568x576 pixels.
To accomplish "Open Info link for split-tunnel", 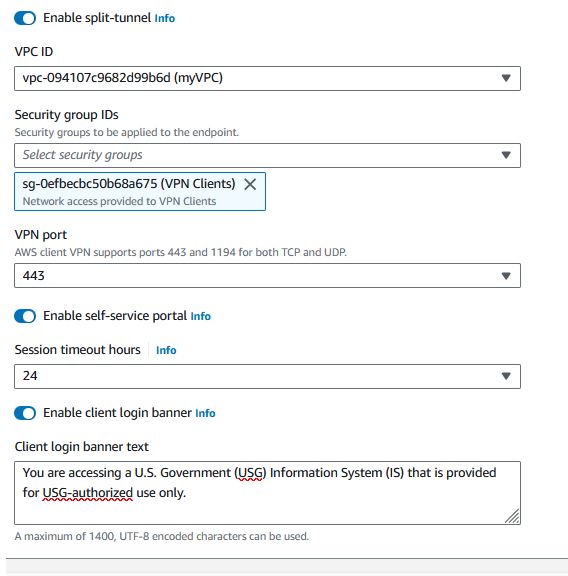I will click(x=165, y=18).
